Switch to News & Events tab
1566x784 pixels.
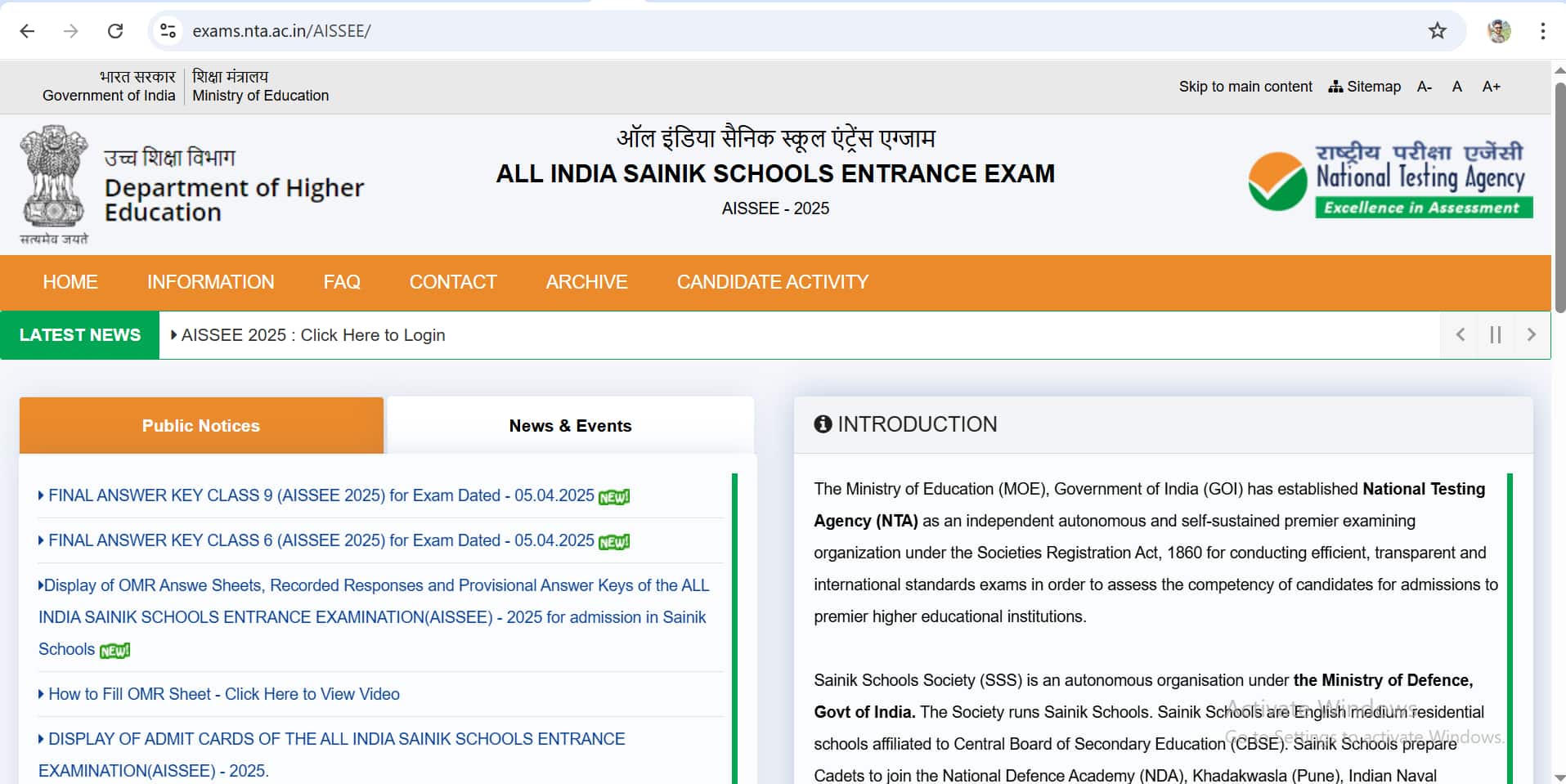coord(570,425)
